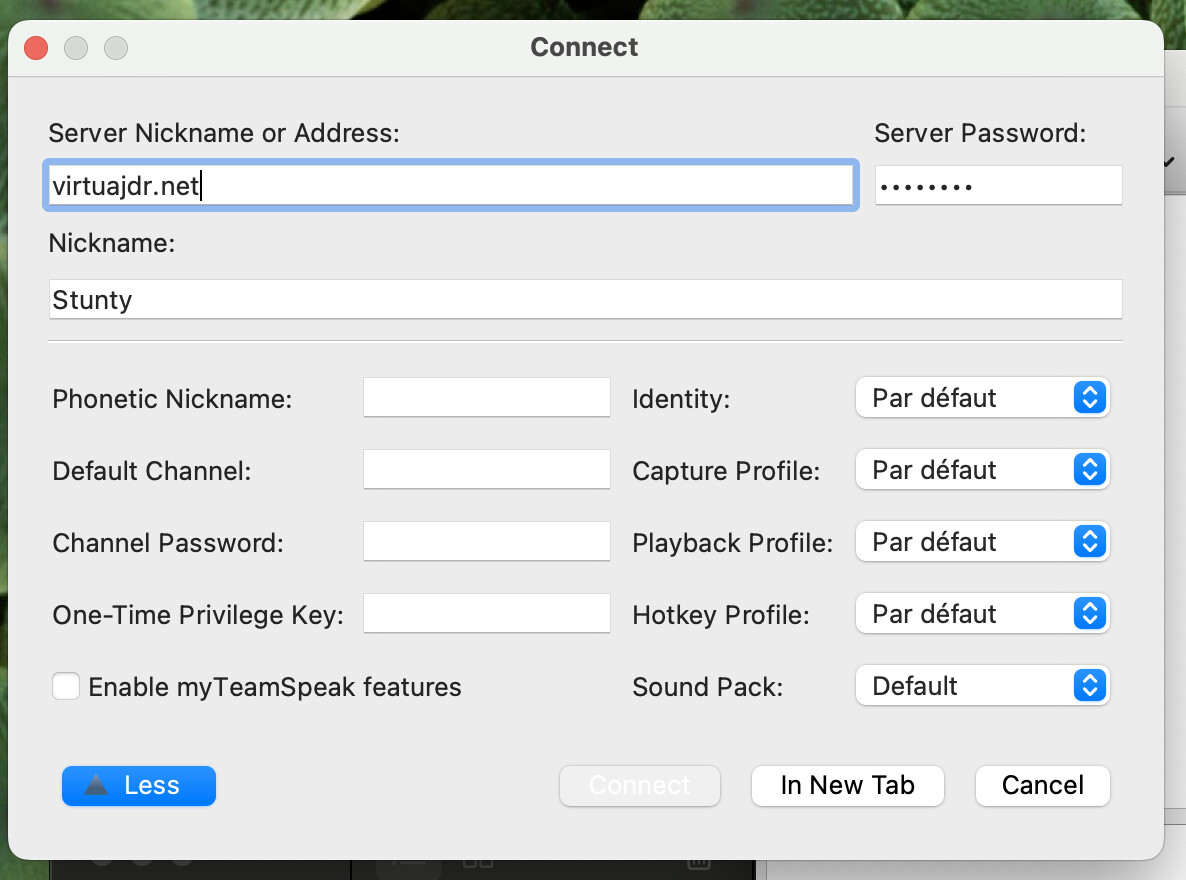Click the One-Time Privilege Key field
The image size is (1186, 880).
point(486,614)
